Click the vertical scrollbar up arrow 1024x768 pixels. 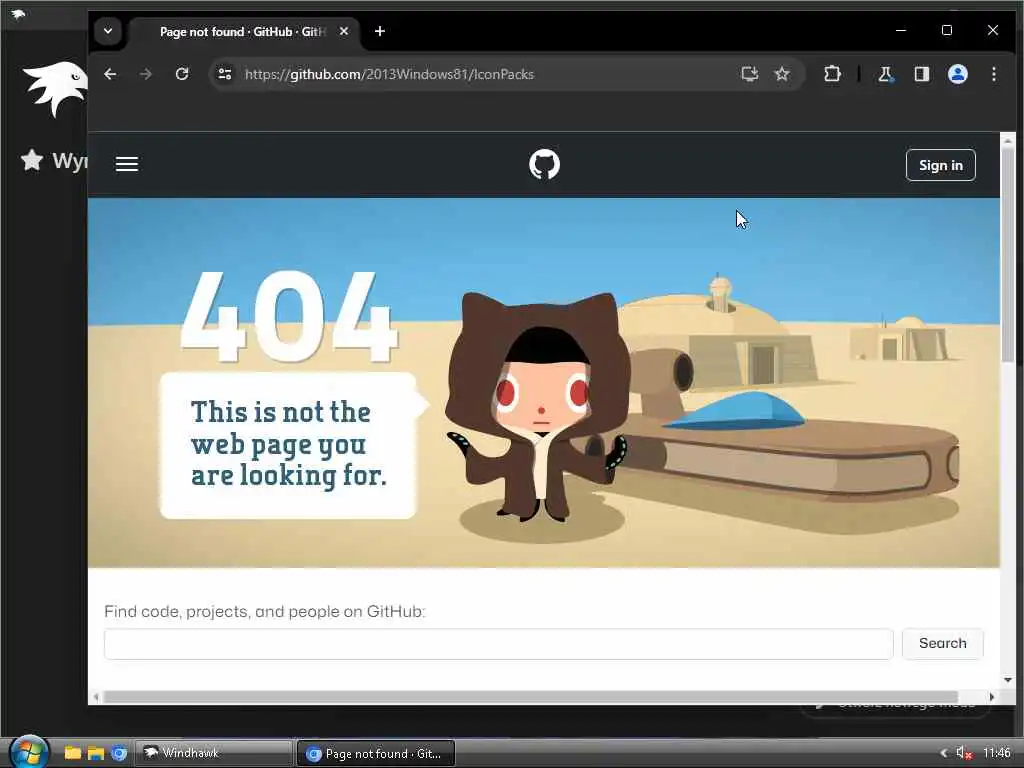[x=1008, y=140]
